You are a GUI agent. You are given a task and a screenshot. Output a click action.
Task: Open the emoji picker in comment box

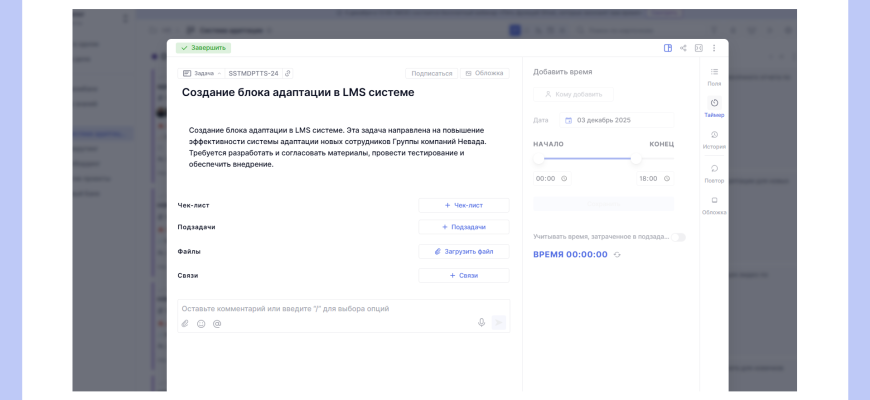tap(201, 323)
